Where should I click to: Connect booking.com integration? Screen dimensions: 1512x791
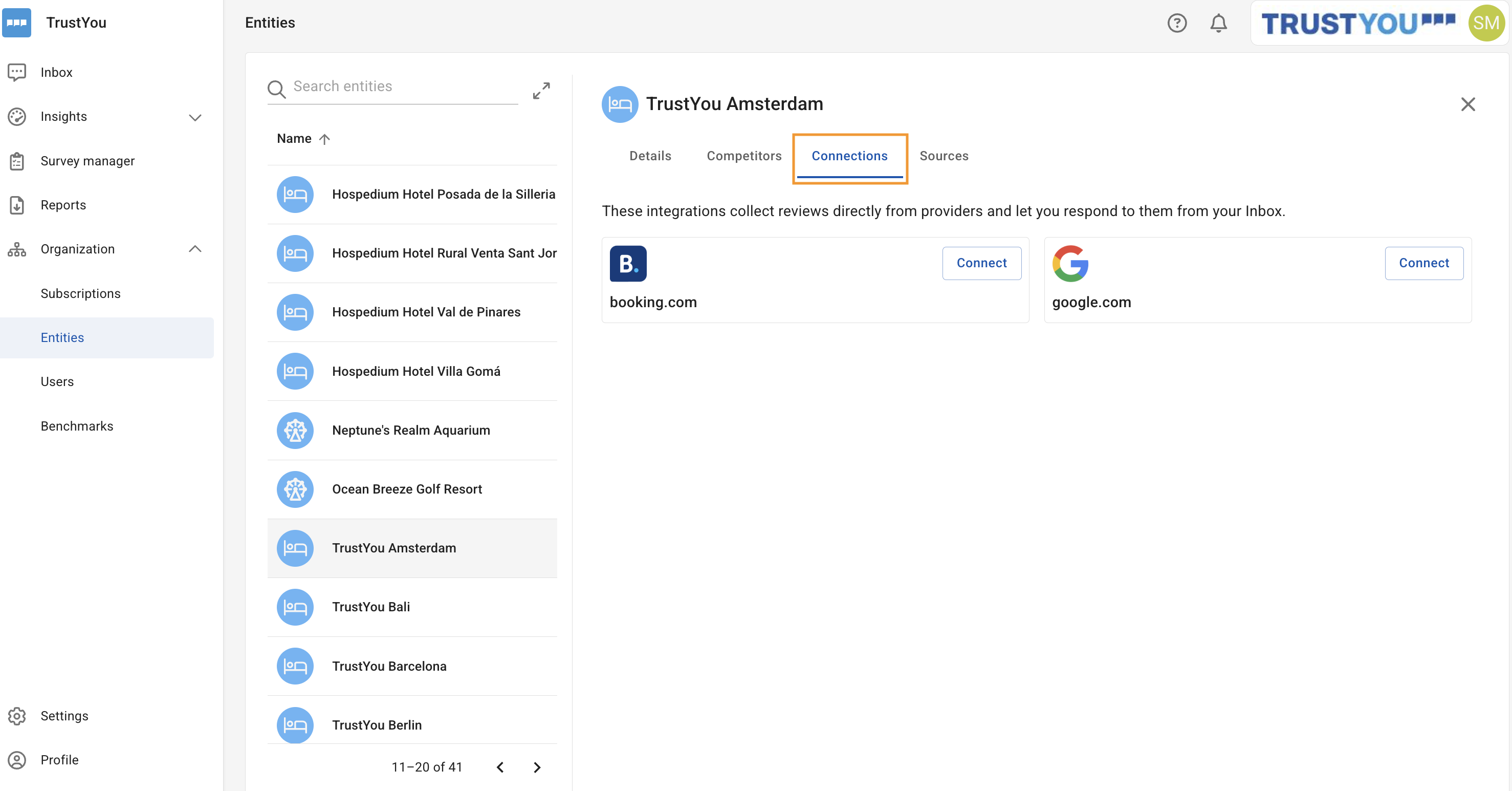point(981,263)
